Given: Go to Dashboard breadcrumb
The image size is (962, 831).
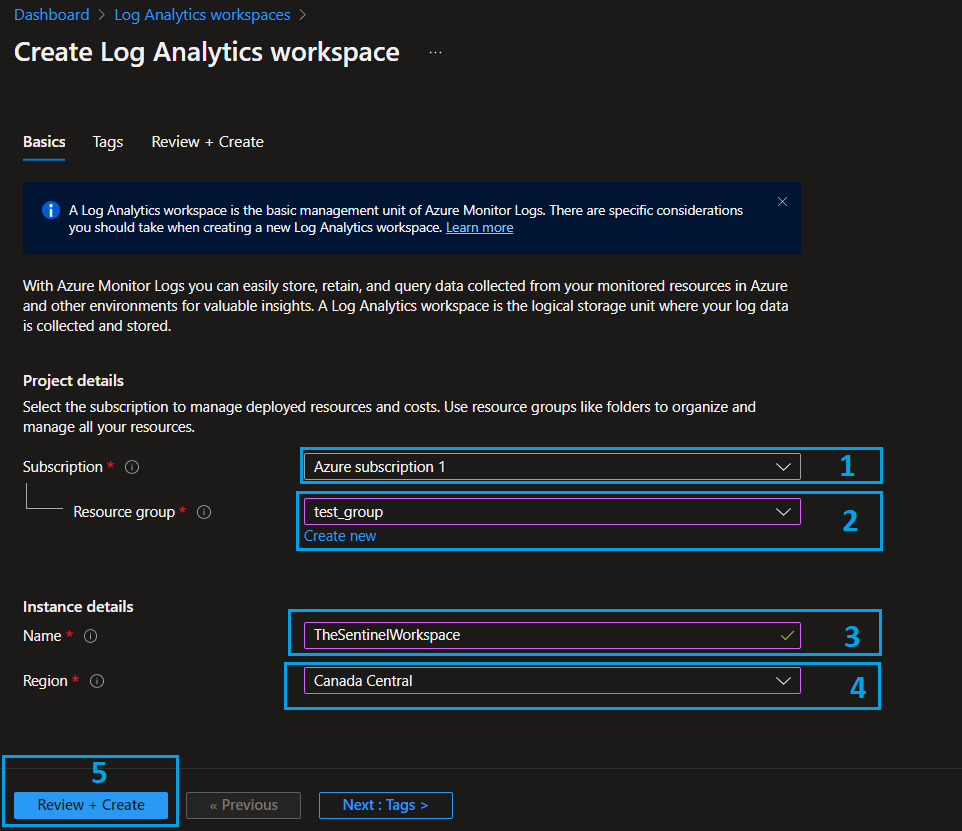Looking at the screenshot, I should click(x=52, y=15).
